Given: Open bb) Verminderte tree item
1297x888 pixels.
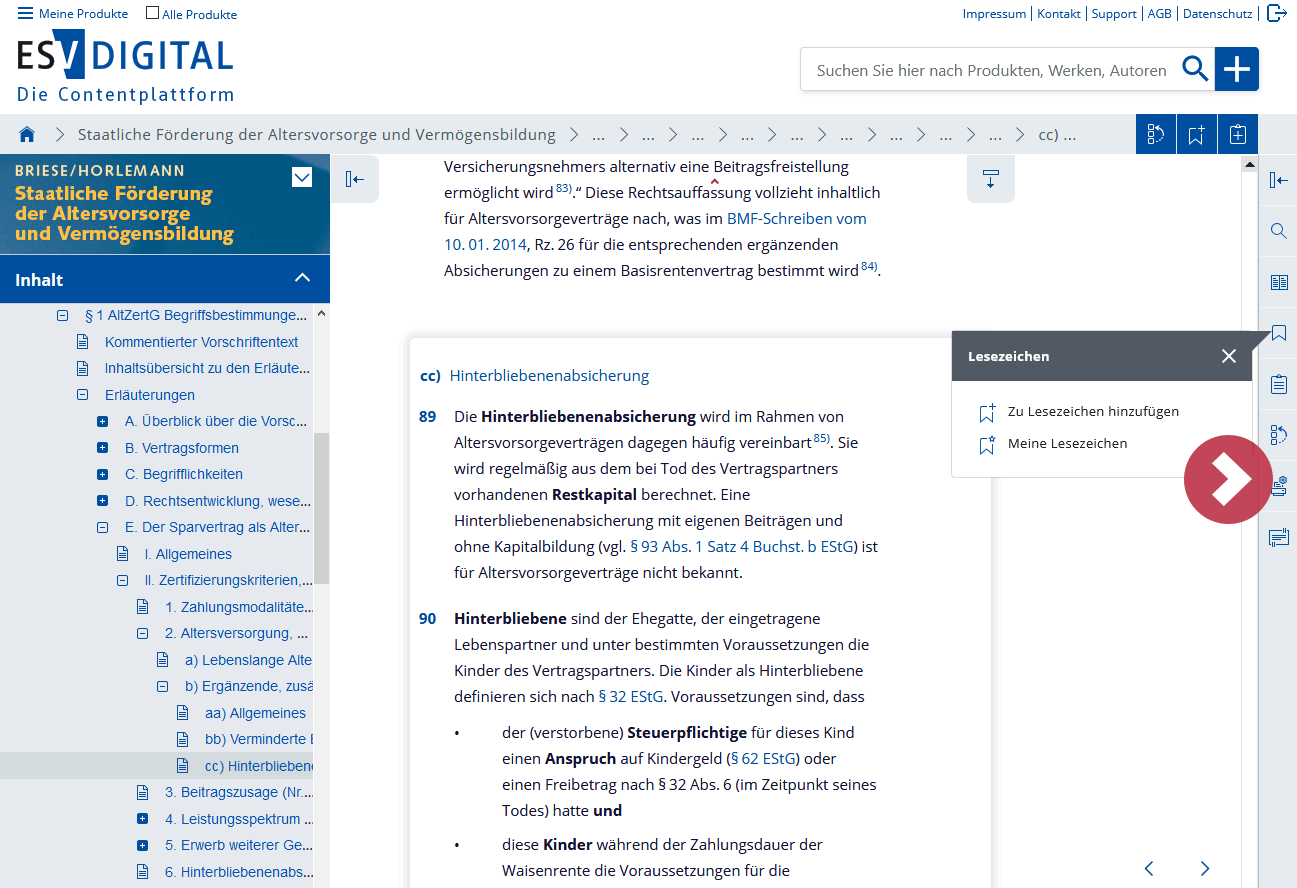Looking at the screenshot, I should tap(258, 739).
